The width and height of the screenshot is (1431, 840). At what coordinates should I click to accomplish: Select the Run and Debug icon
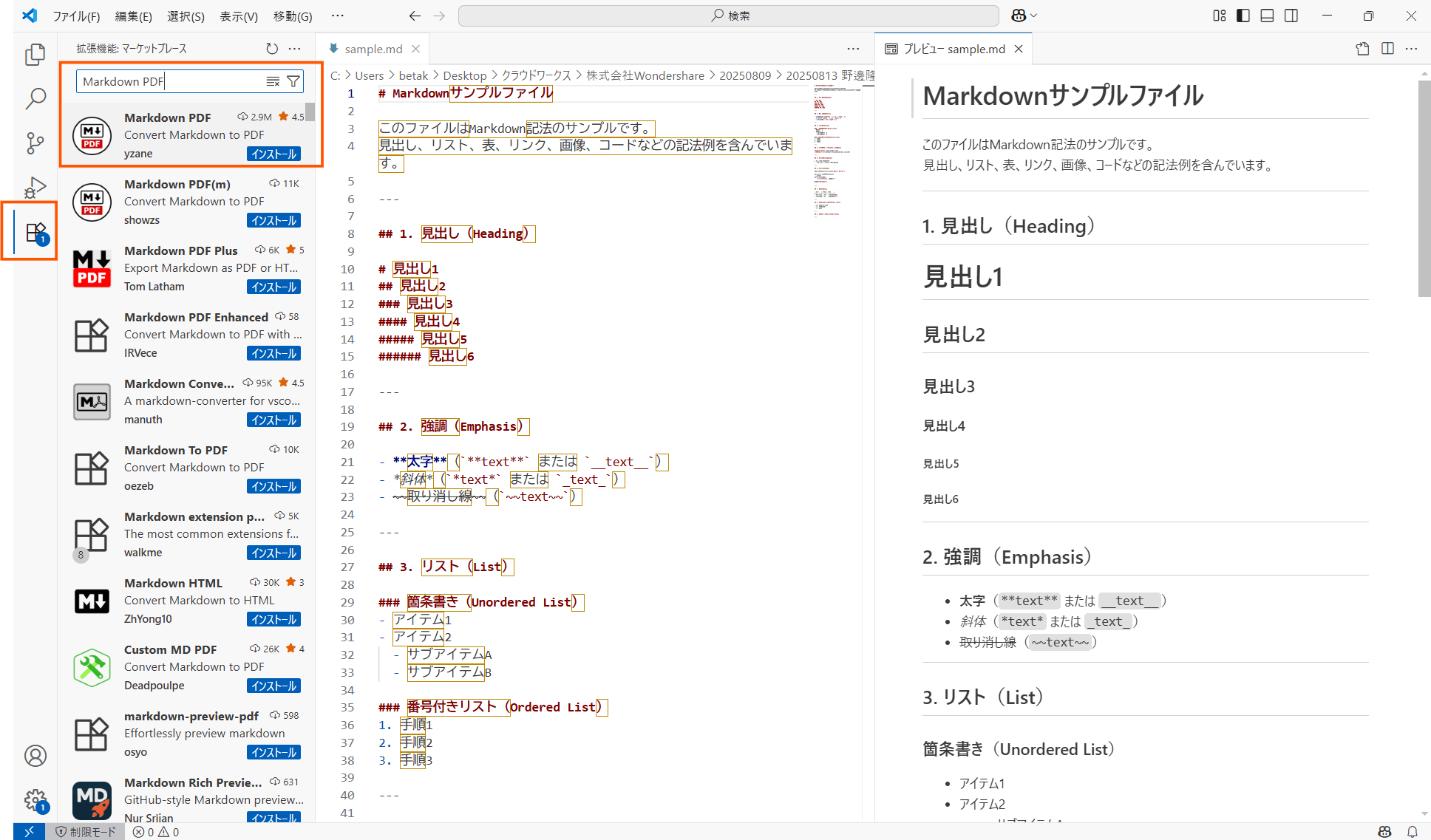point(35,187)
